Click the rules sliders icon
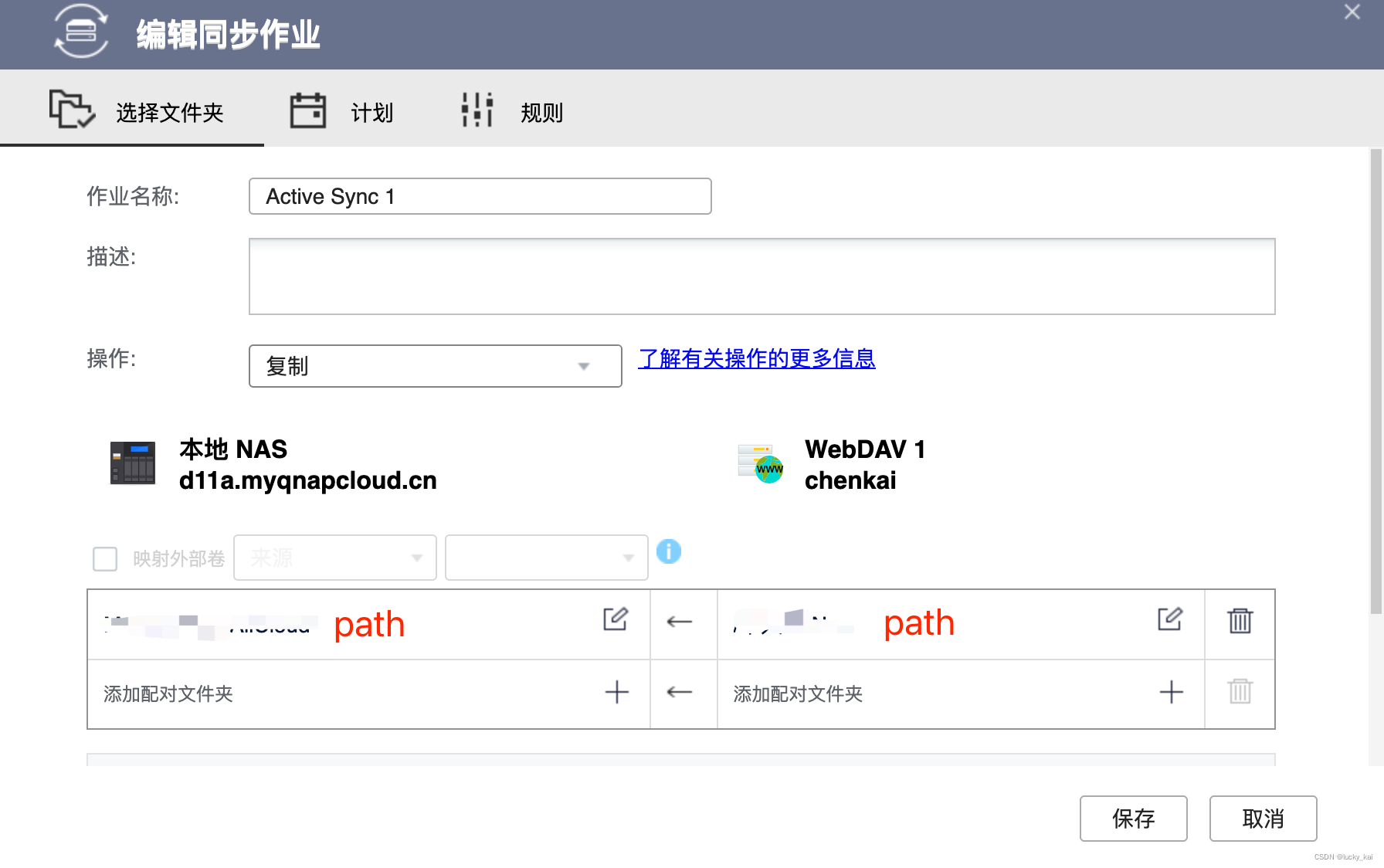 coord(477,110)
